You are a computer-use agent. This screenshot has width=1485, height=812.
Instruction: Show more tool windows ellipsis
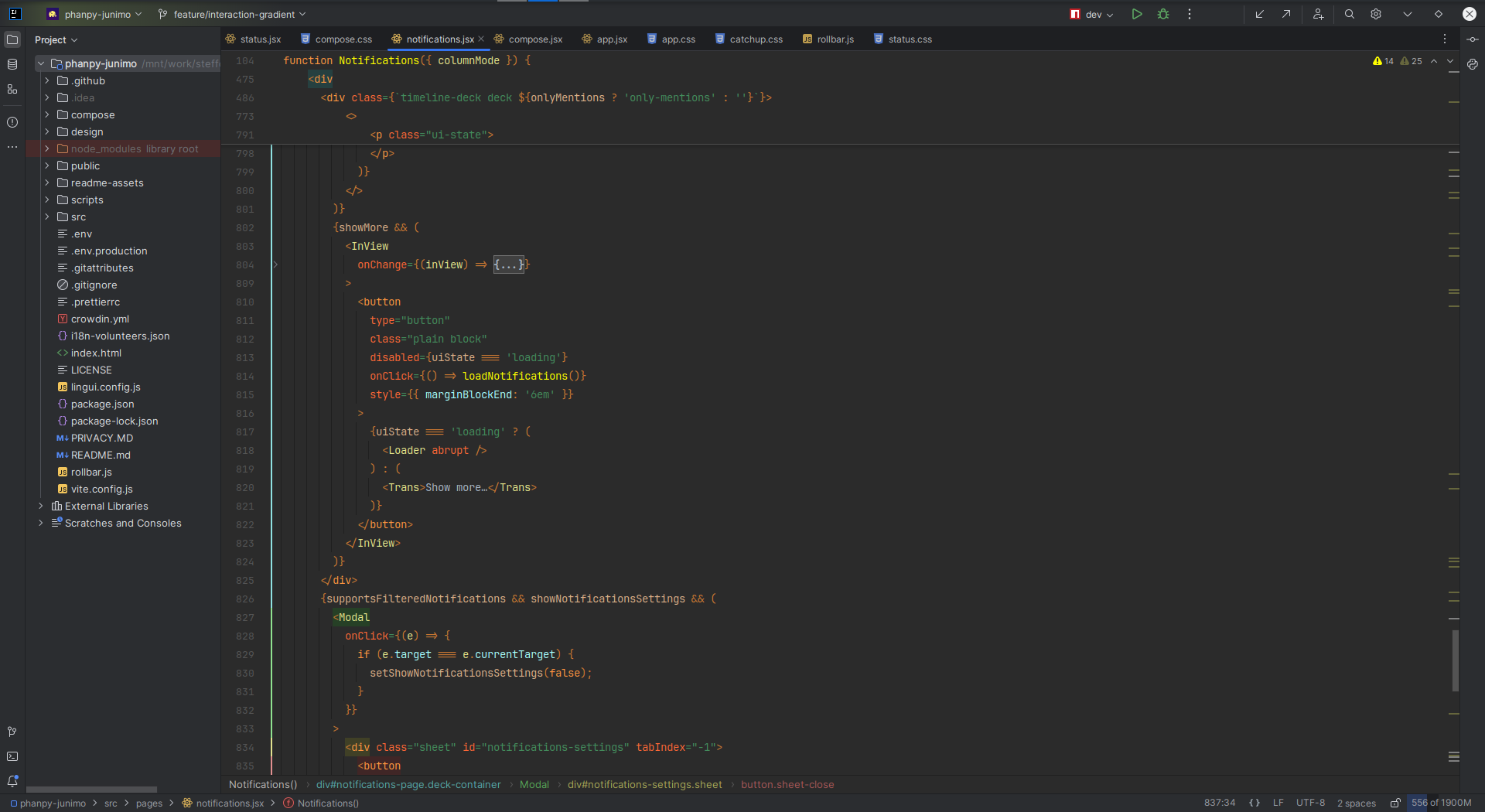tap(12, 147)
